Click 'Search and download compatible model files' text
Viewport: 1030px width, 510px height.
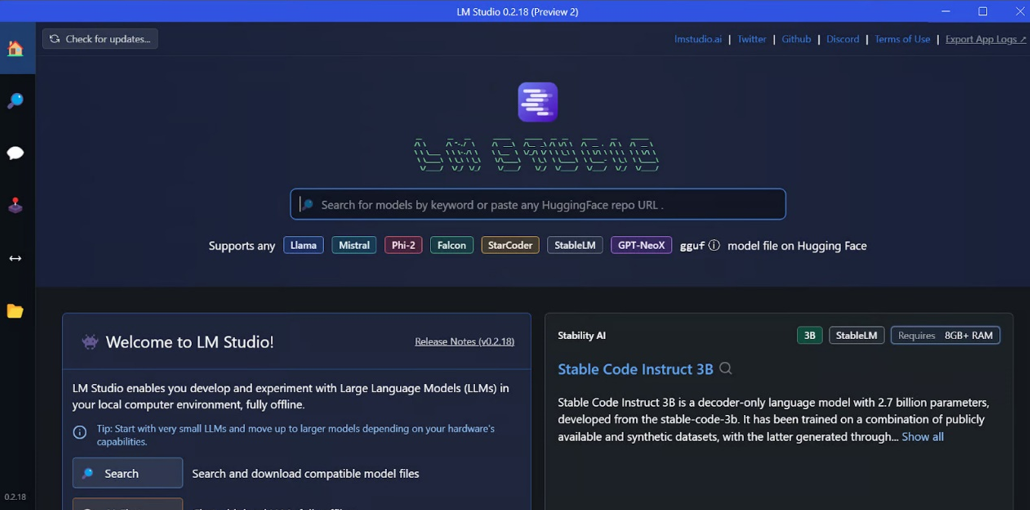[305, 474]
